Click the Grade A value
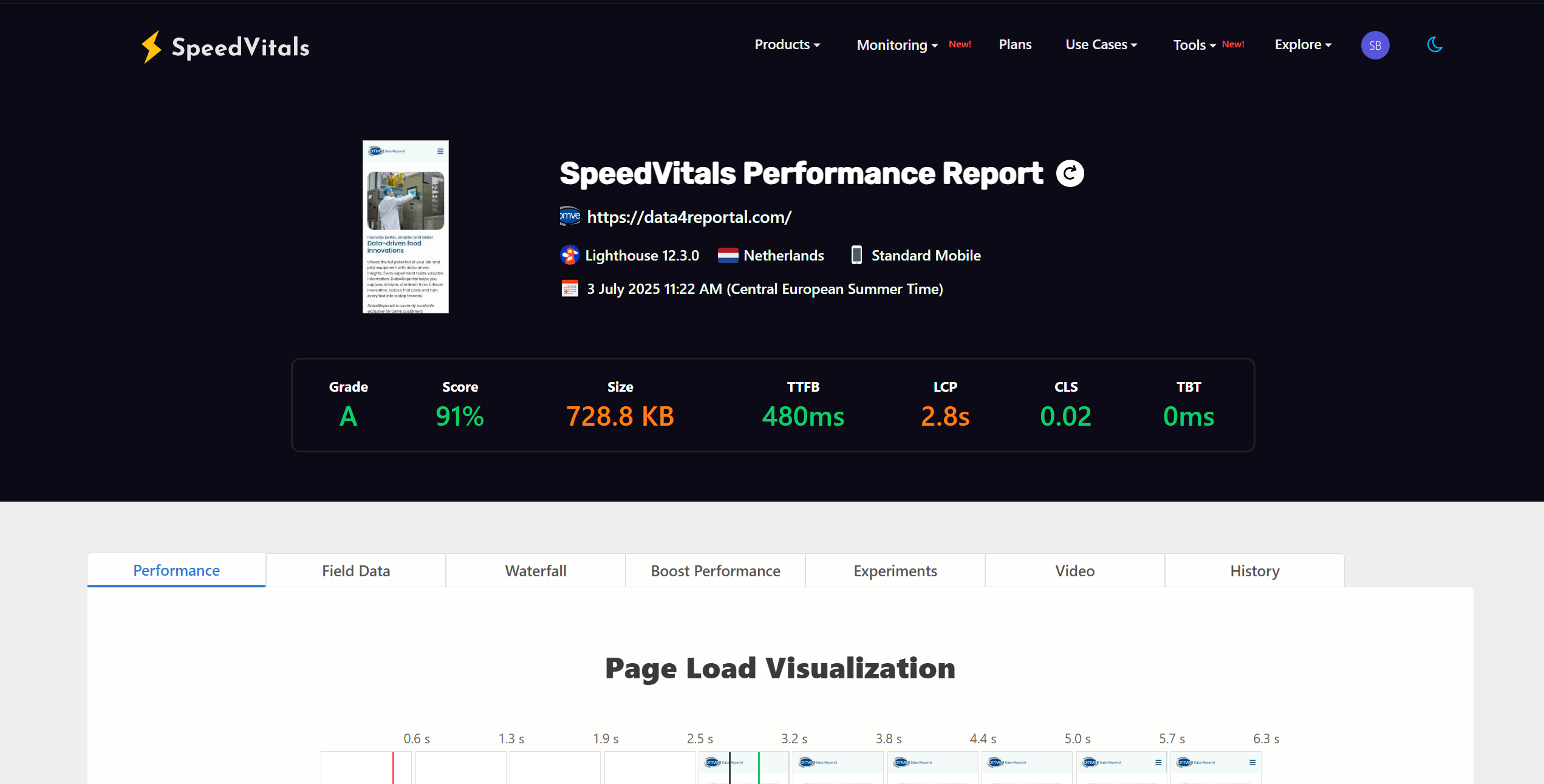 pos(348,417)
